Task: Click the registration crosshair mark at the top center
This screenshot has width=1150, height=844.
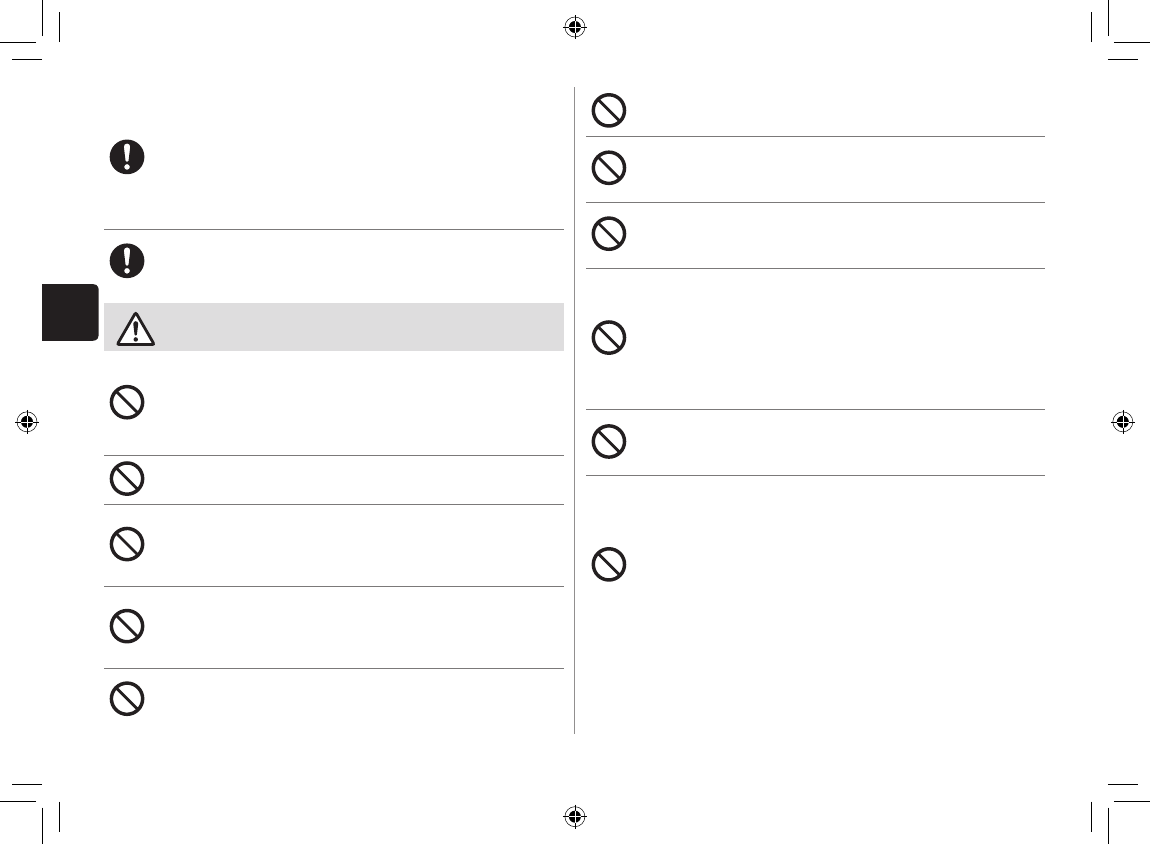Action: [574, 28]
